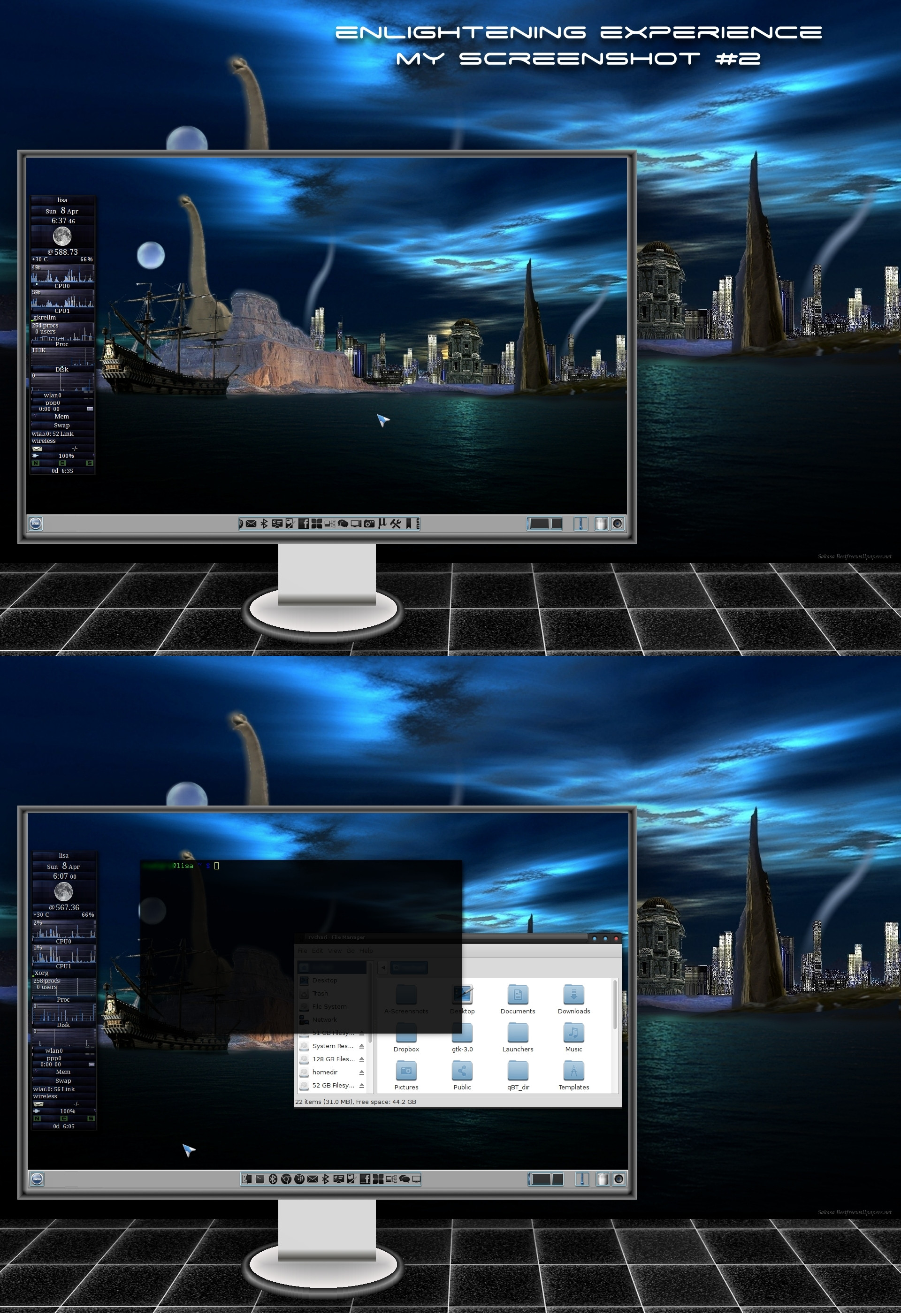Click Facebook icon in lower monitor shelf
Screen dimensions: 901x1316
(365, 1179)
